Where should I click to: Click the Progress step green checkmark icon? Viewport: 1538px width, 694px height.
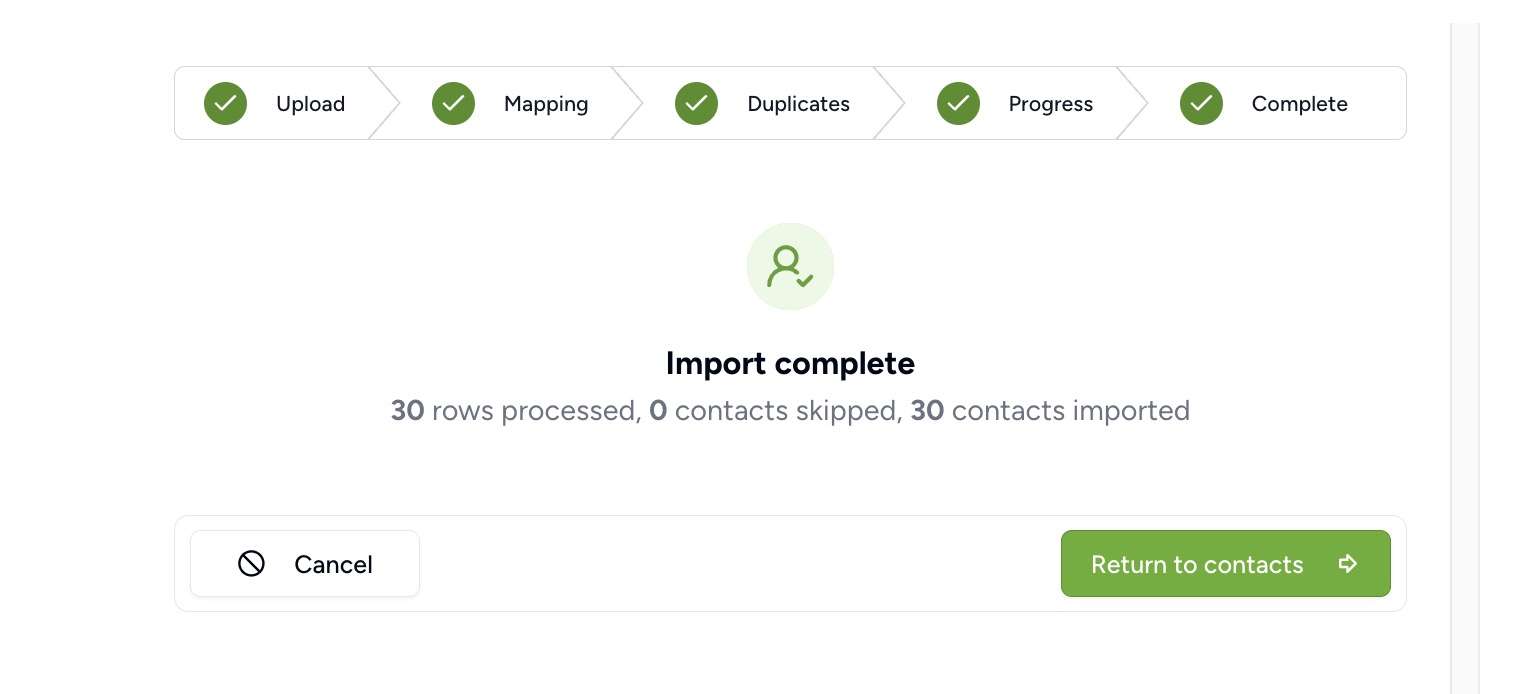(958, 103)
